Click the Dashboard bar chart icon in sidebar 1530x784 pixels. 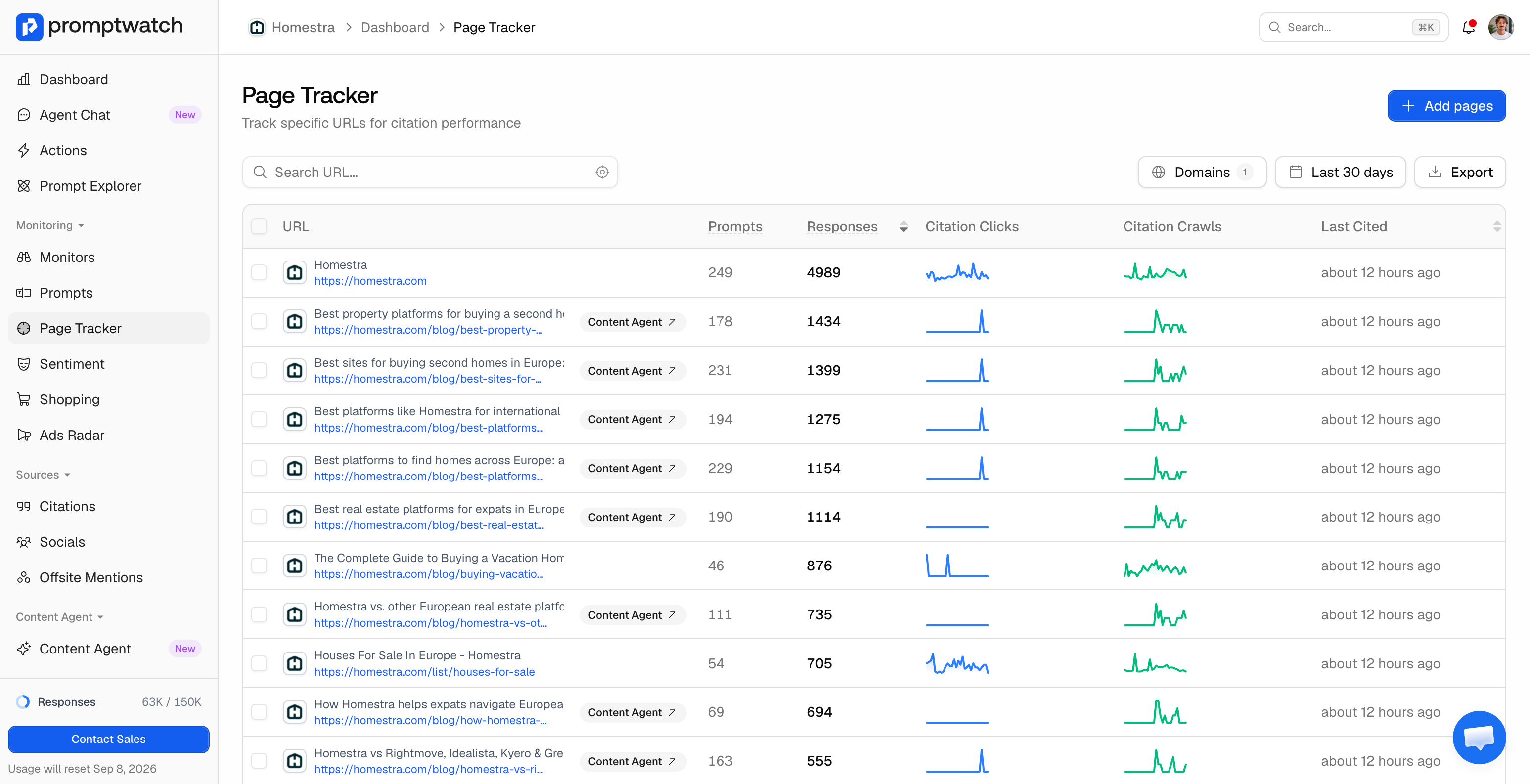click(24, 79)
